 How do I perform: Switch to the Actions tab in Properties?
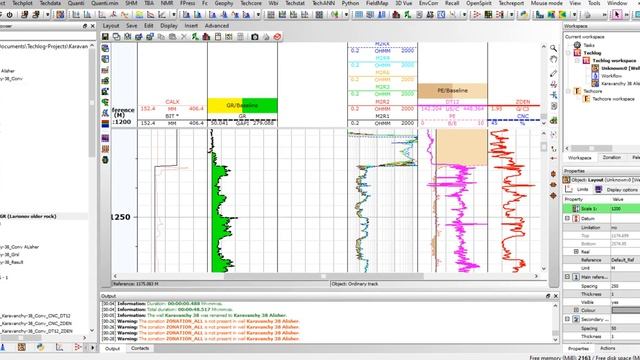(607, 348)
